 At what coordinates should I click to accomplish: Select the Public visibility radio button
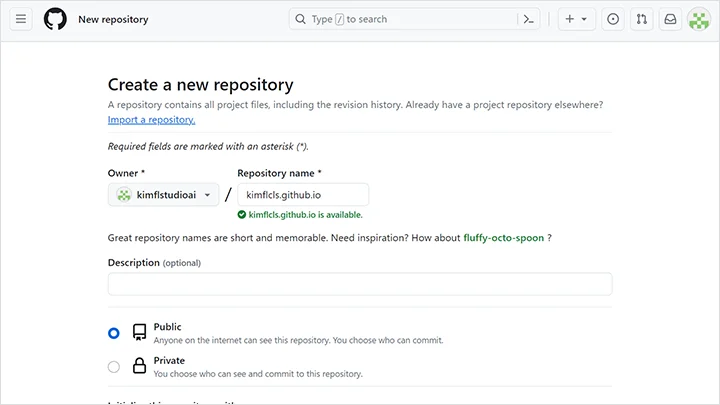point(114,333)
